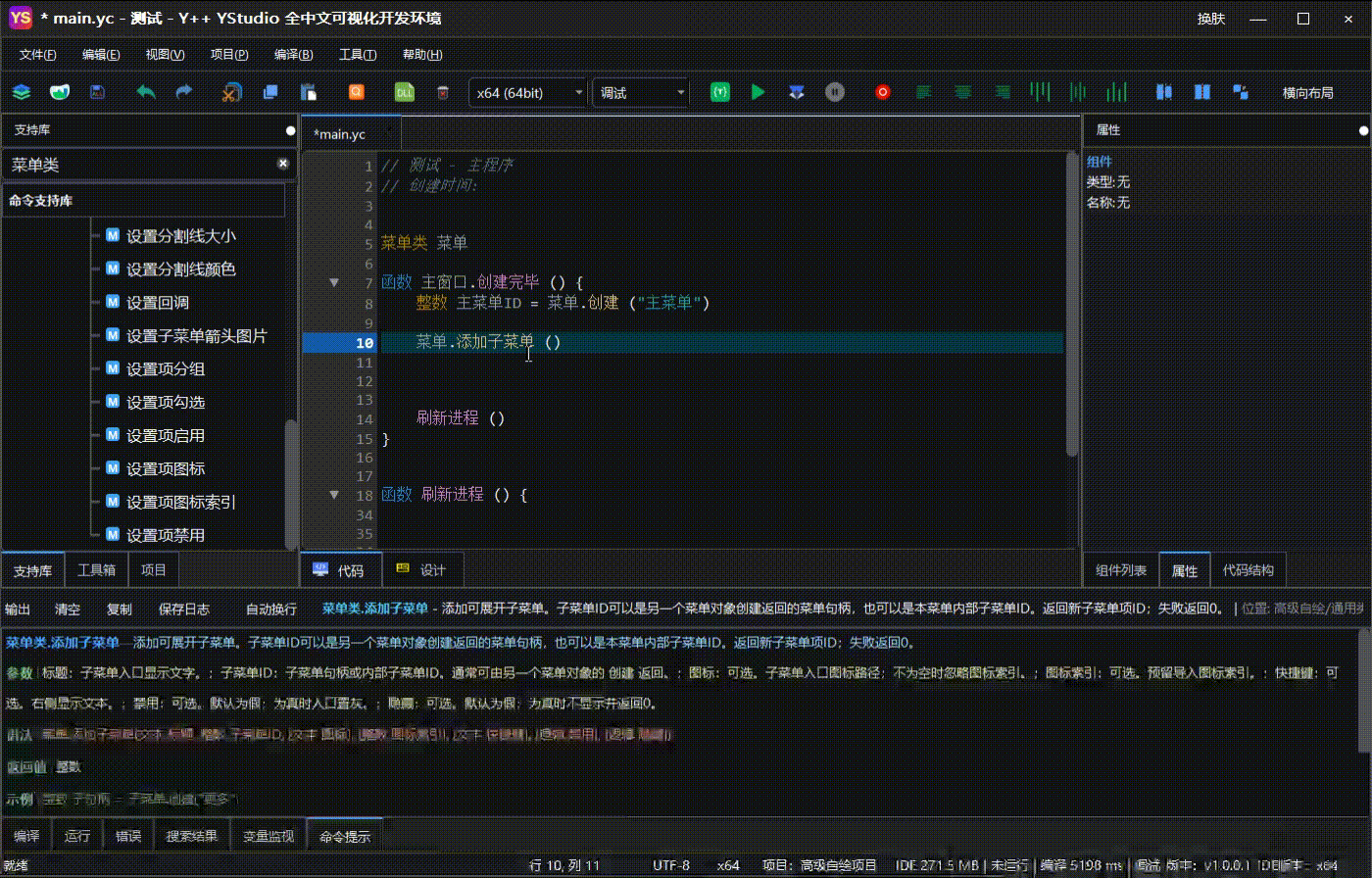This screenshot has height=878, width=1372.
Task: Switch to the 搜索结果 bottom tab
Action: (192, 836)
